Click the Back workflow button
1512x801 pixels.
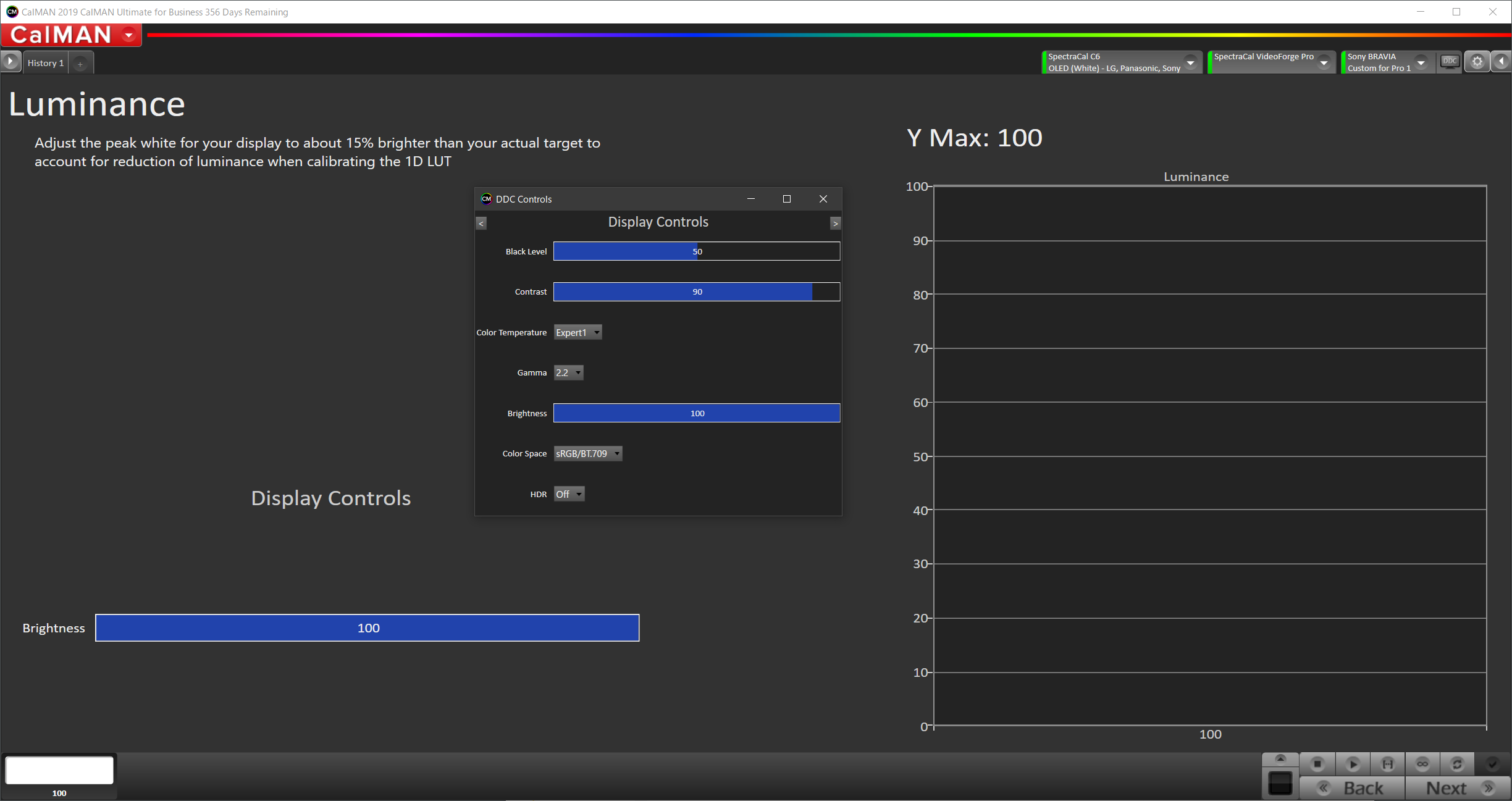pyautogui.click(x=1353, y=788)
